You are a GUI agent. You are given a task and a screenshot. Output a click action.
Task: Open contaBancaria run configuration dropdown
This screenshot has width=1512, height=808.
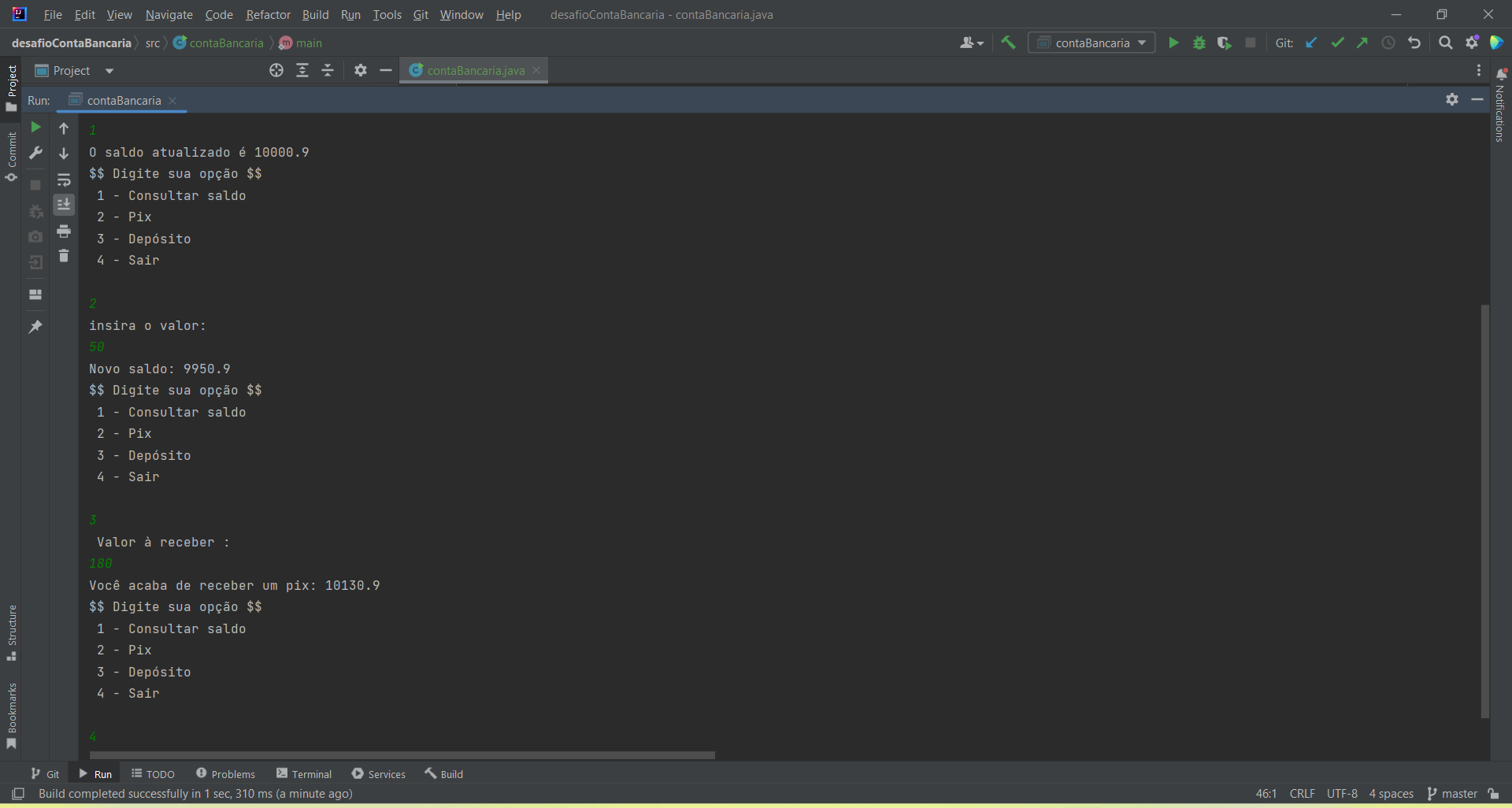pos(1091,43)
